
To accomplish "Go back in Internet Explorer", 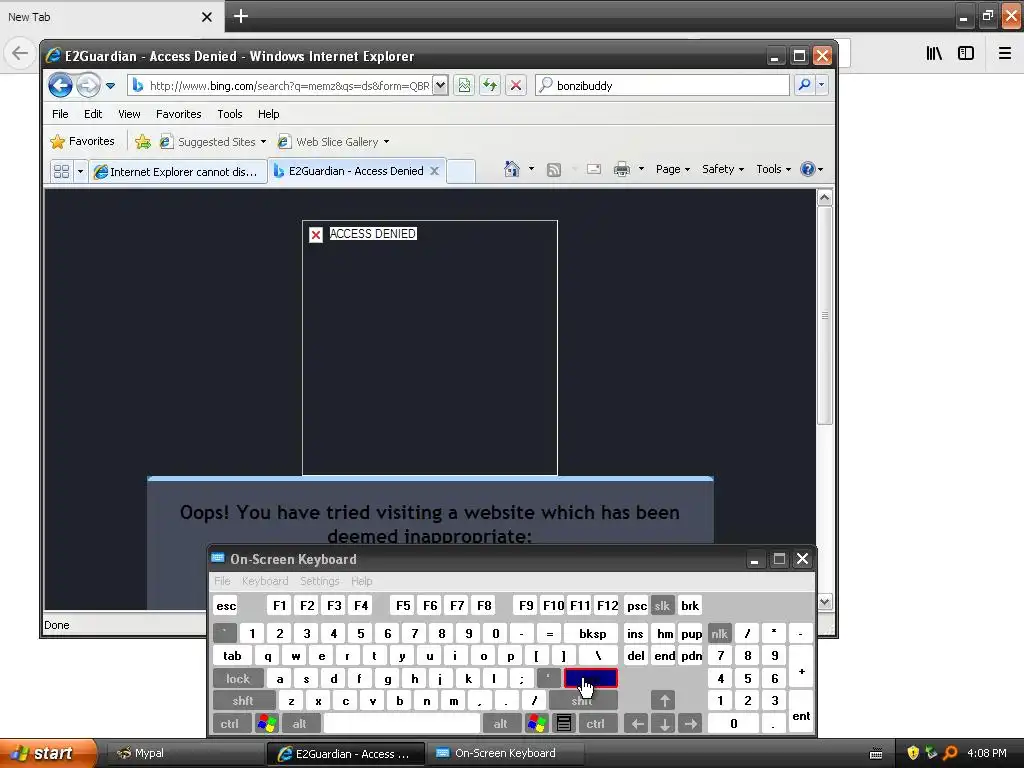I will click(x=60, y=85).
